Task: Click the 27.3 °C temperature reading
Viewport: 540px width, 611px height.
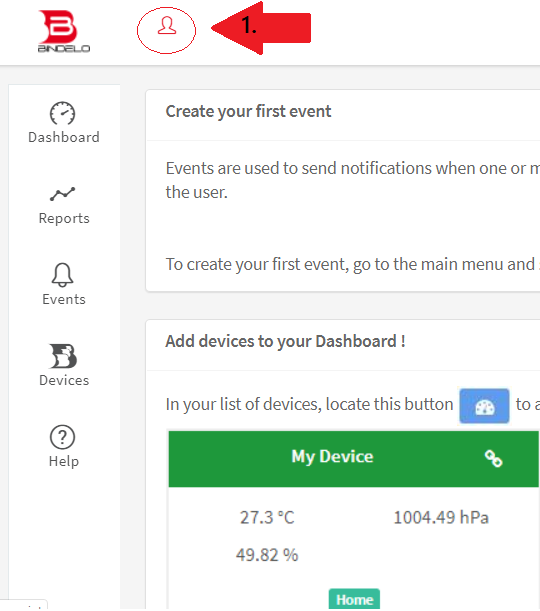Action: click(267, 518)
